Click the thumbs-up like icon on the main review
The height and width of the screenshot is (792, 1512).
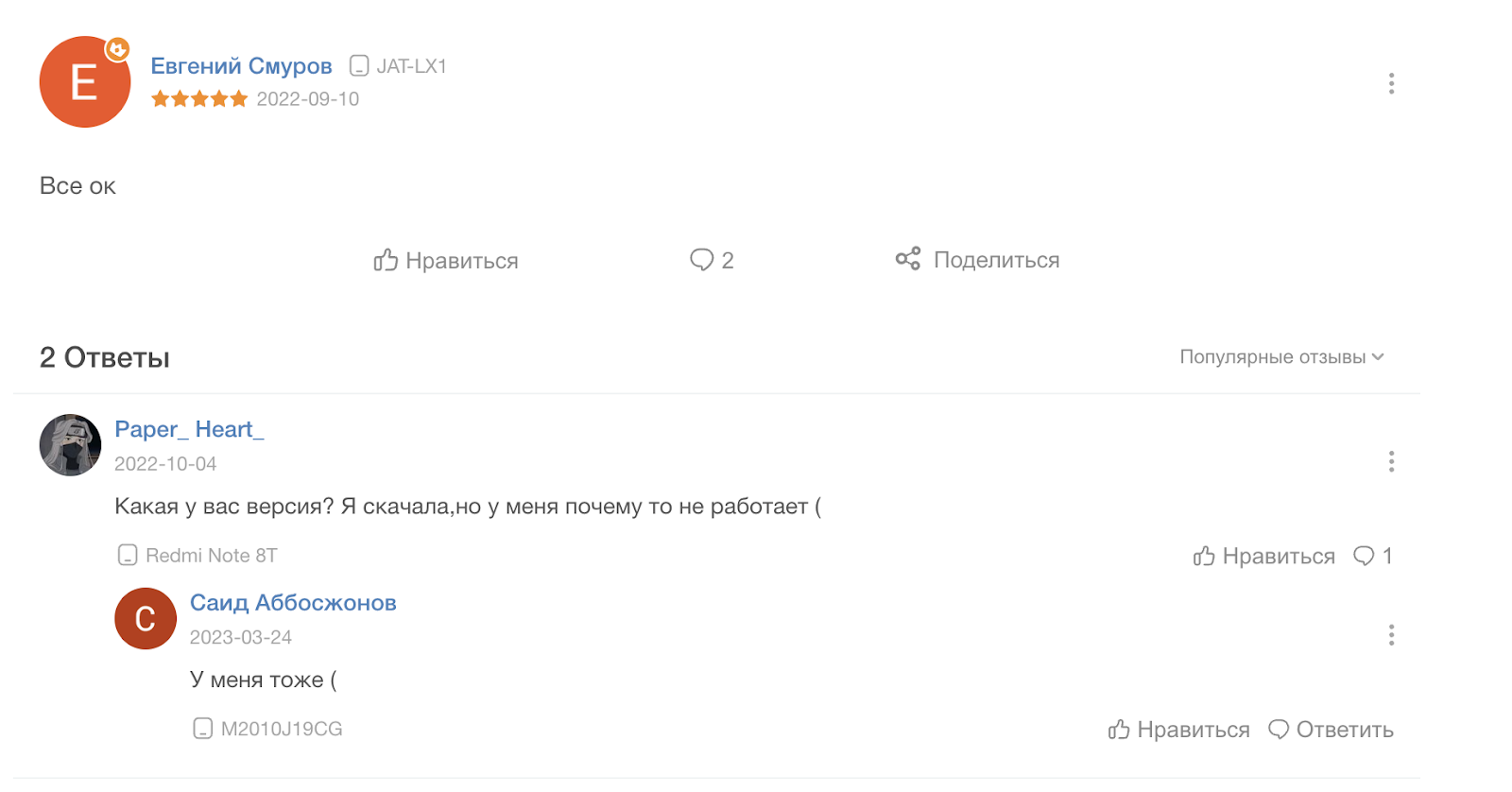tap(386, 260)
